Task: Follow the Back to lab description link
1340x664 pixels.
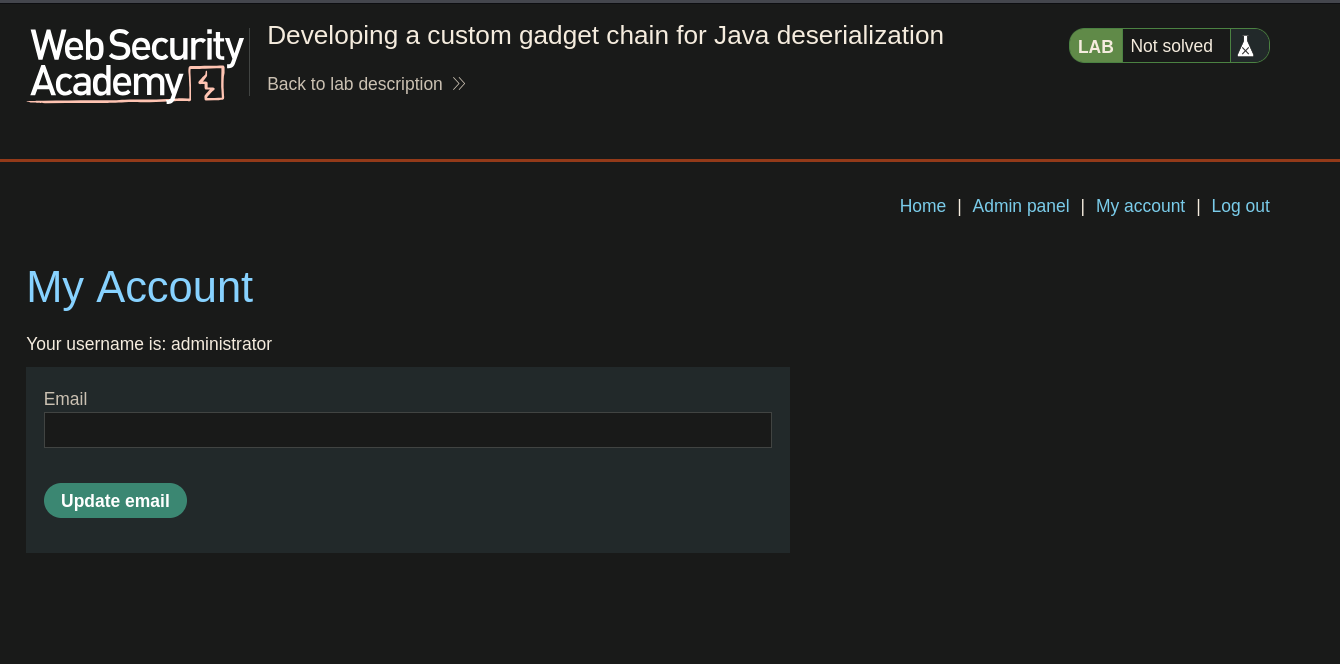Action: [355, 84]
